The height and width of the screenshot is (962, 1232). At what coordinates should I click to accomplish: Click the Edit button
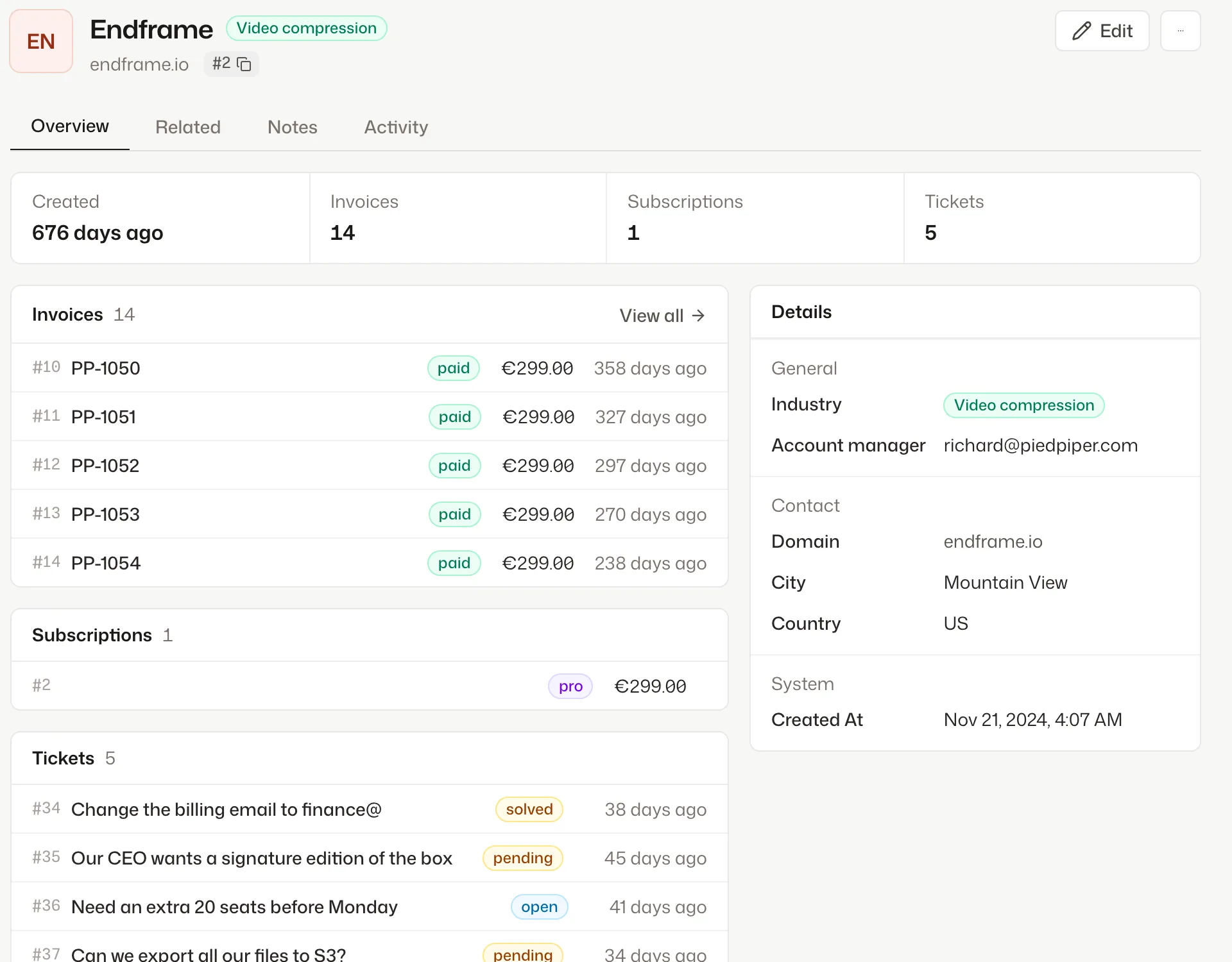pyautogui.click(x=1102, y=31)
